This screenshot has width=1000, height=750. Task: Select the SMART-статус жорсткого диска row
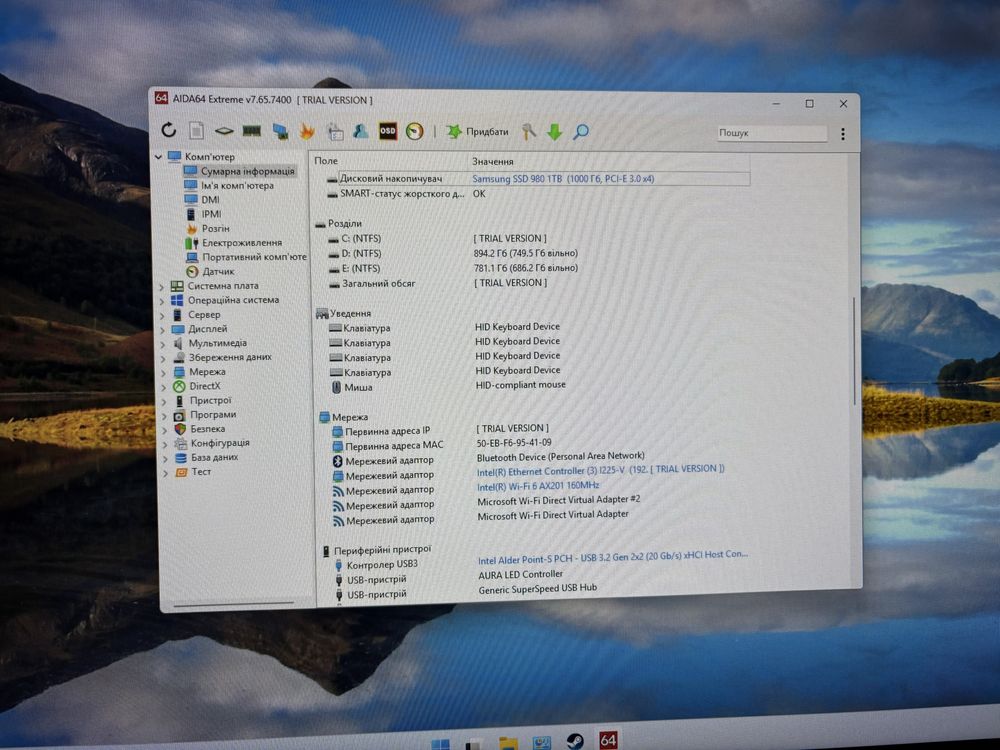coord(402,194)
